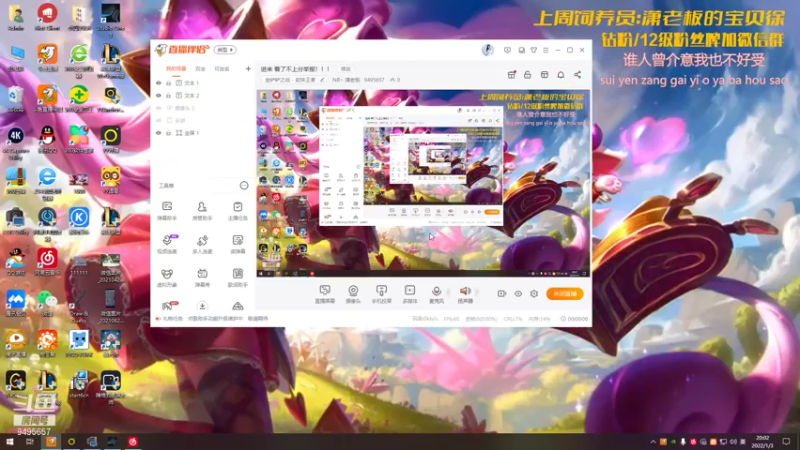Add a new scene with plus button

coord(248,68)
